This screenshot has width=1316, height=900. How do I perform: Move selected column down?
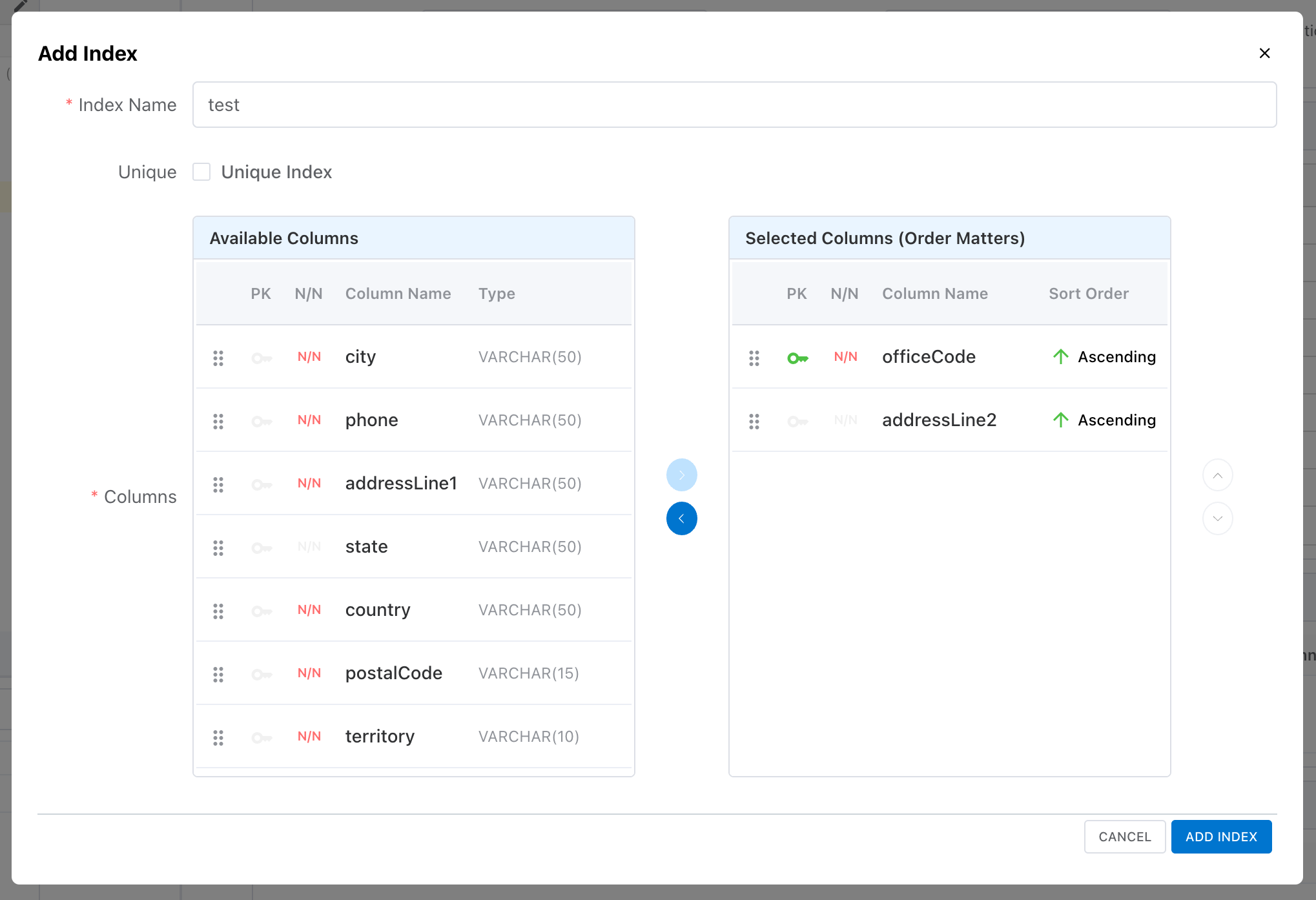pyautogui.click(x=1218, y=518)
